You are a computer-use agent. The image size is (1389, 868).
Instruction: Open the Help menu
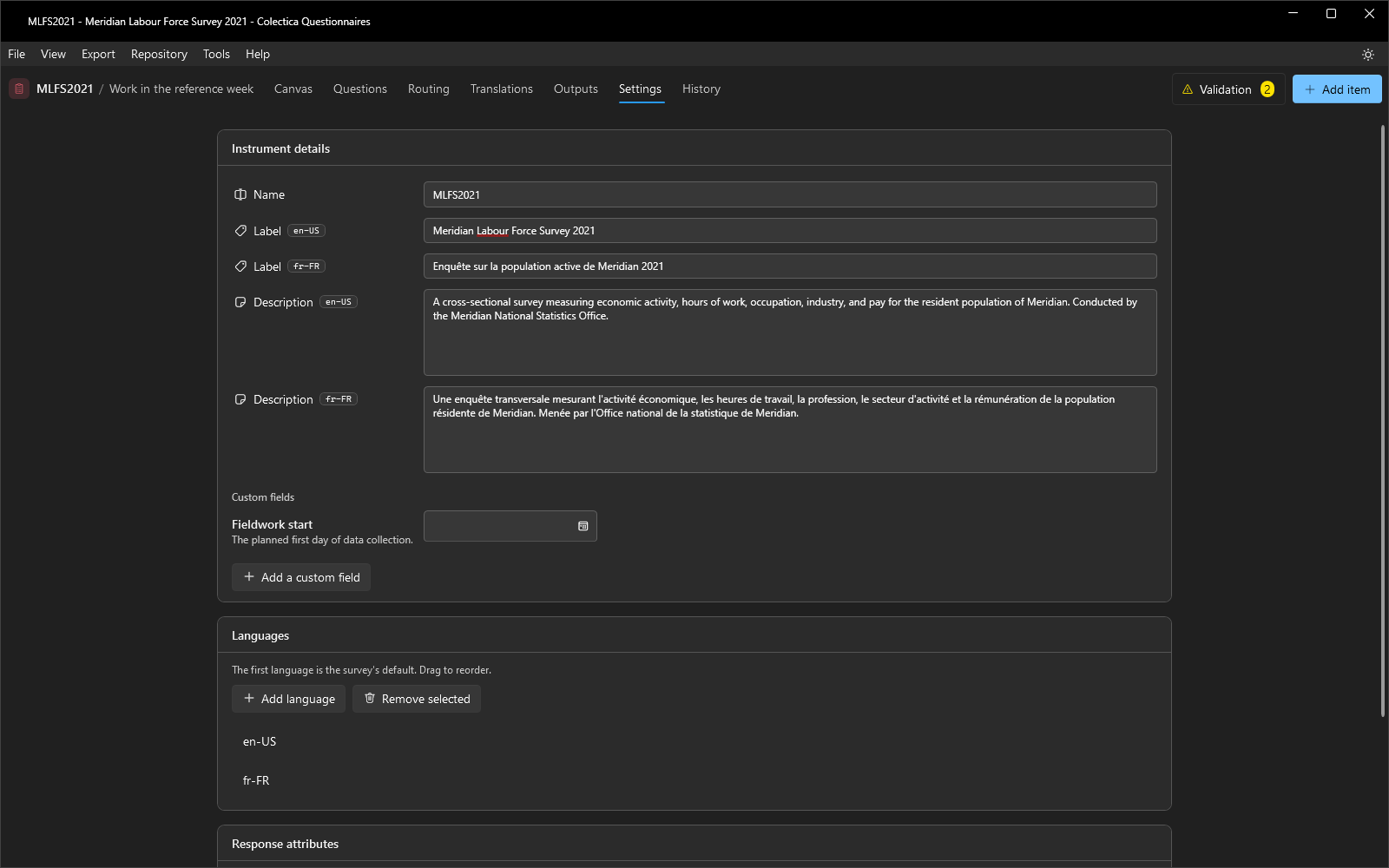[x=258, y=54]
